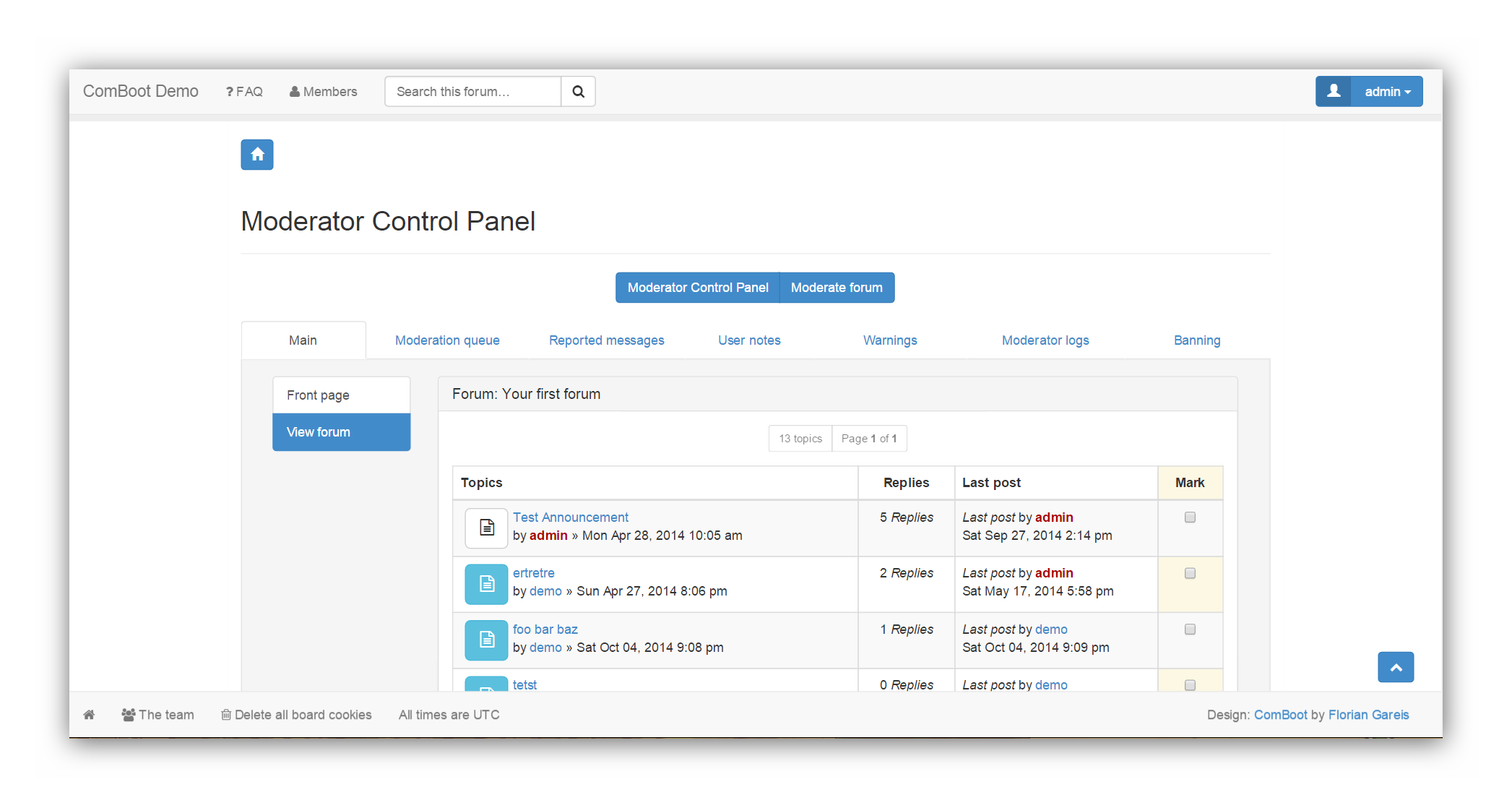This screenshot has width=1512, height=808.
Task: Open the Moderator logs tab
Action: click(1045, 340)
